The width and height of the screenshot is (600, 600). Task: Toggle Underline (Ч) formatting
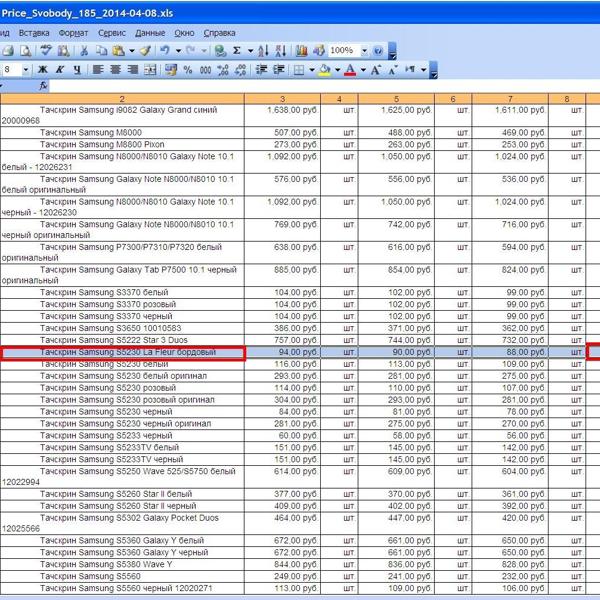coord(77,70)
